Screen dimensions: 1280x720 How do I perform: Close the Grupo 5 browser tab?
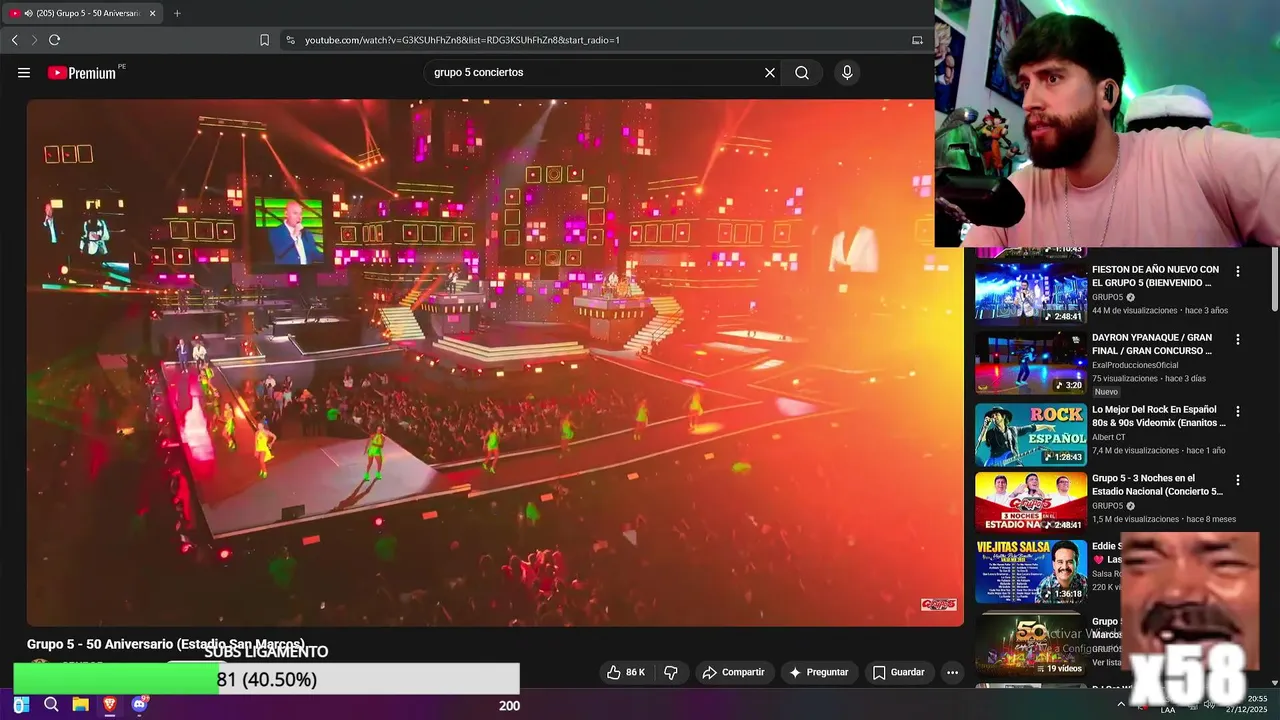click(153, 13)
